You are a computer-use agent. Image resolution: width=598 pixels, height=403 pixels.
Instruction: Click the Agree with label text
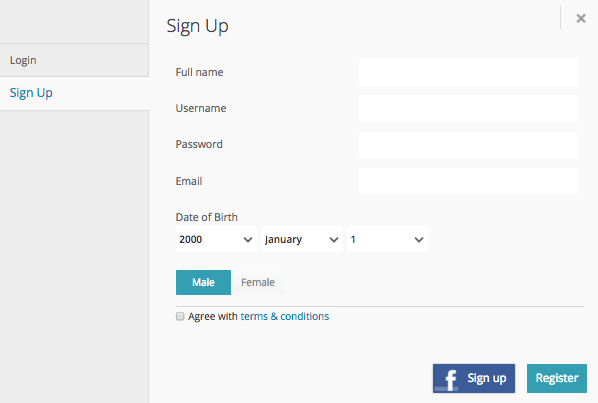[213, 316]
